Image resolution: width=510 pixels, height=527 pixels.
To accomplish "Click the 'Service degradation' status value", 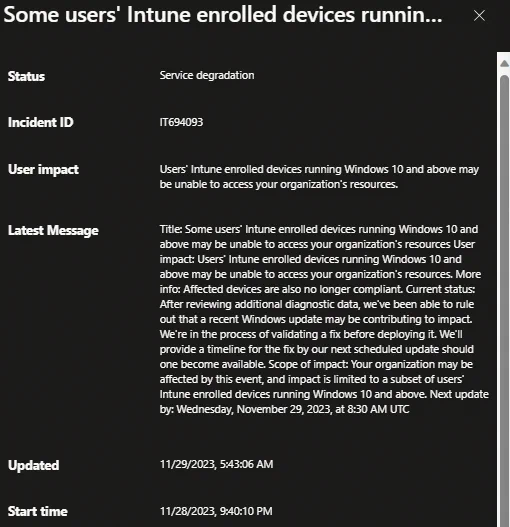I will pos(207,75).
